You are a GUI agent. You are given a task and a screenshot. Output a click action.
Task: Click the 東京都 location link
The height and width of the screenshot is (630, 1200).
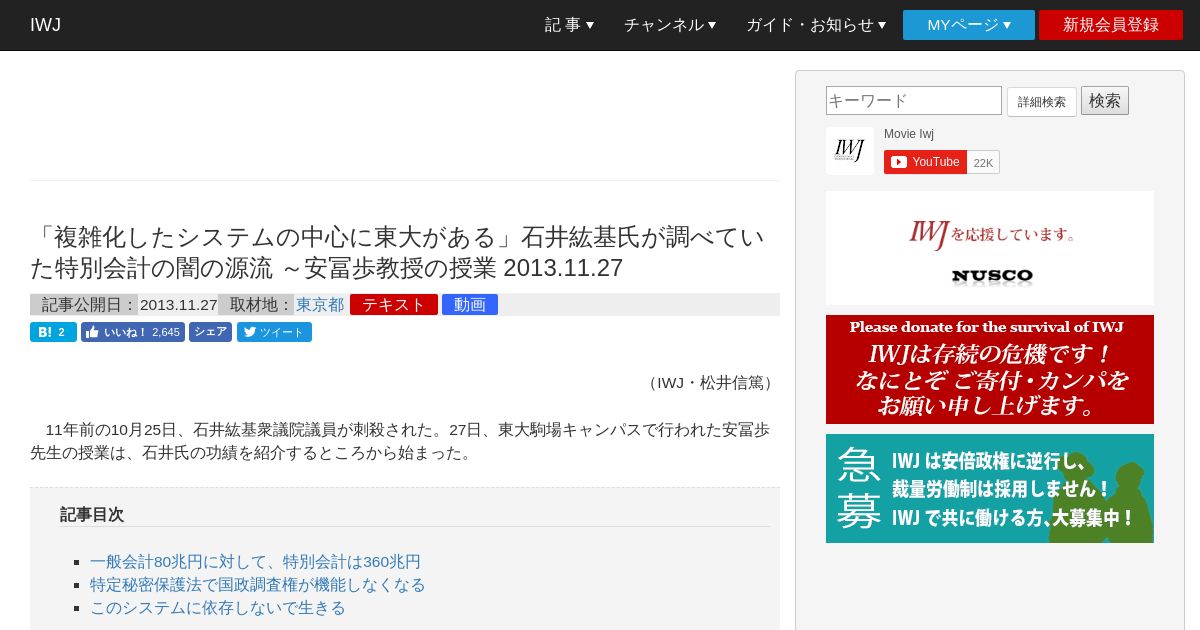[320, 304]
